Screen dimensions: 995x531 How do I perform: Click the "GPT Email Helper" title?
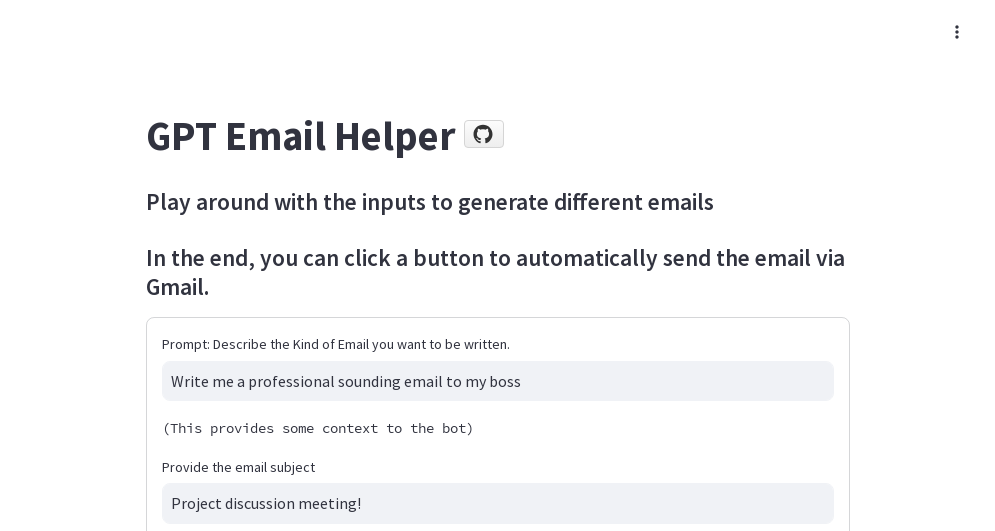pos(300,136)
